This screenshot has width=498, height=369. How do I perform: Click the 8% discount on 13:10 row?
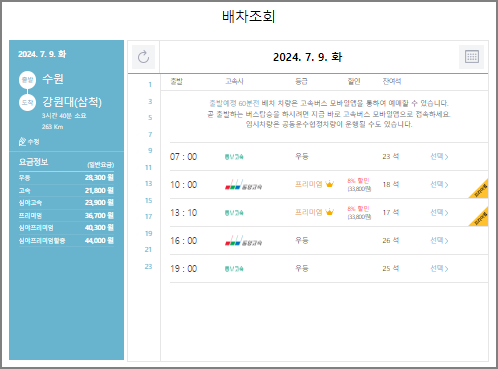click(359, 209)
